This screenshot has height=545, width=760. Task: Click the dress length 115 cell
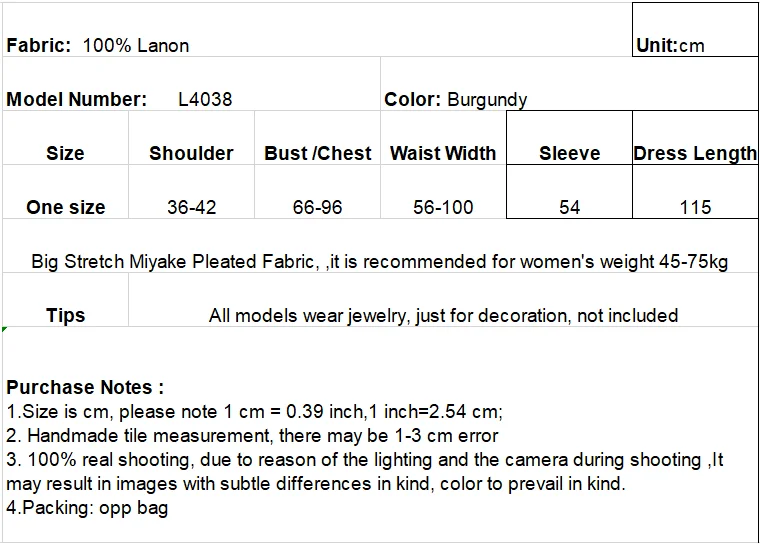(695, 192)
